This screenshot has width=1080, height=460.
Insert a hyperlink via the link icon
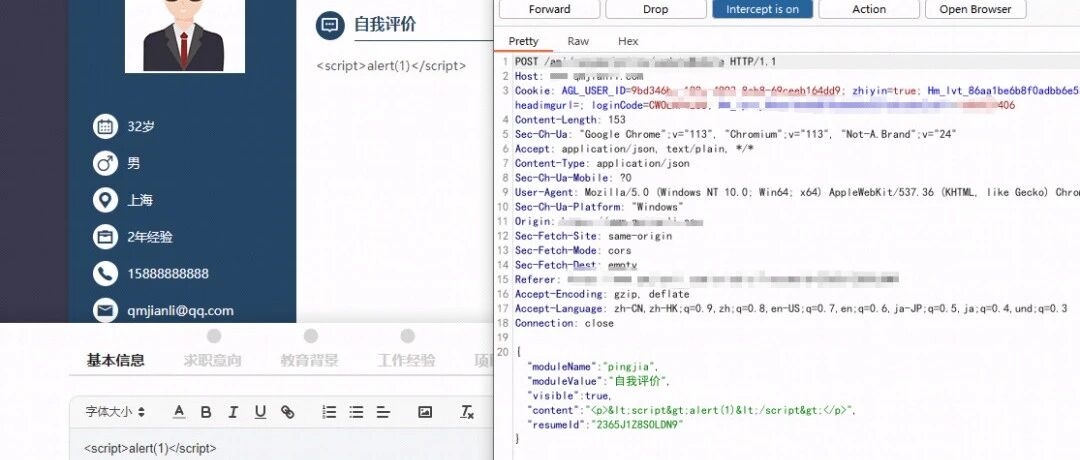[x=287, y=412]
